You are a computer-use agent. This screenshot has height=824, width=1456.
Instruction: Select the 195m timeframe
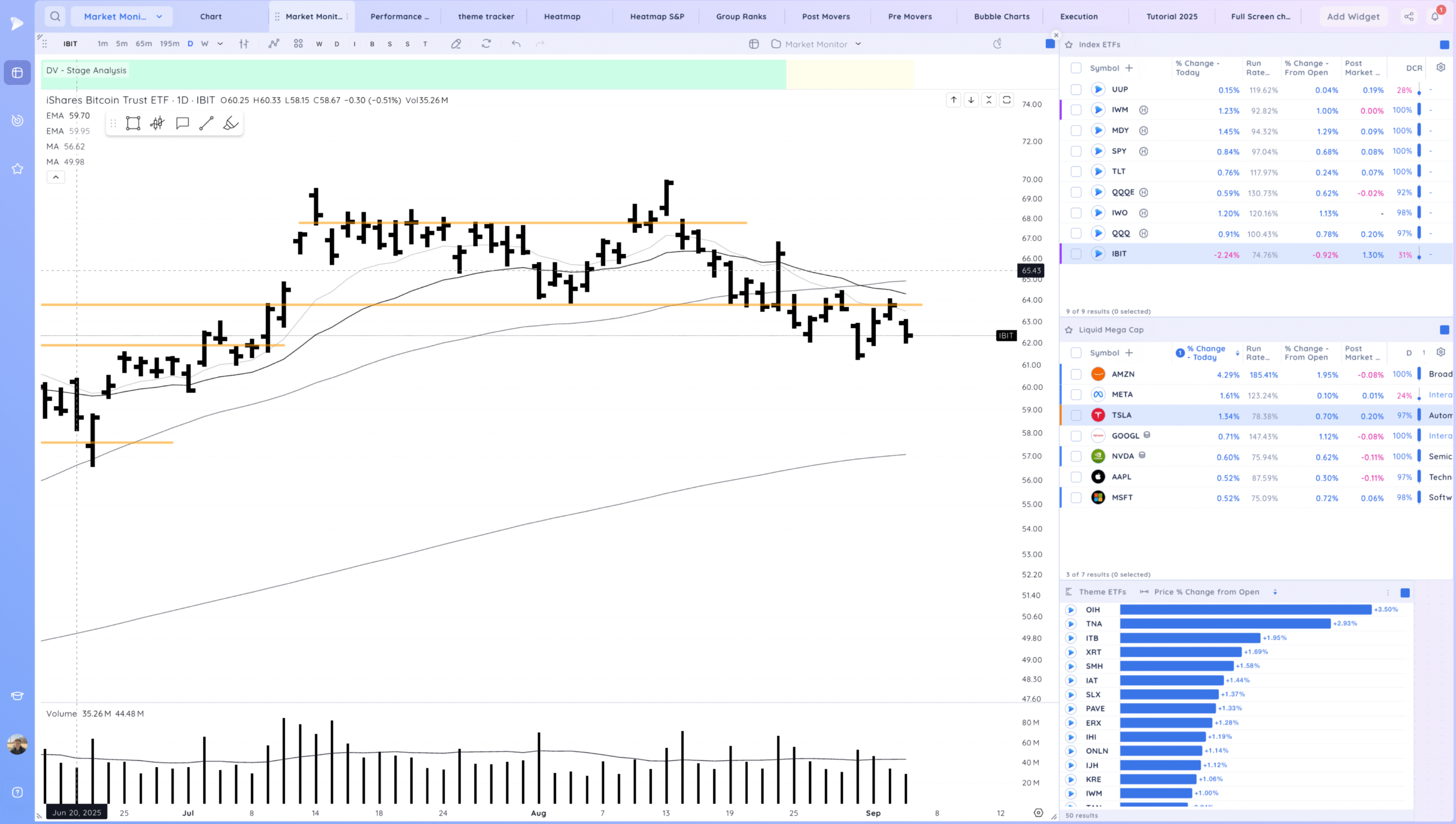(x=169, y=44)
